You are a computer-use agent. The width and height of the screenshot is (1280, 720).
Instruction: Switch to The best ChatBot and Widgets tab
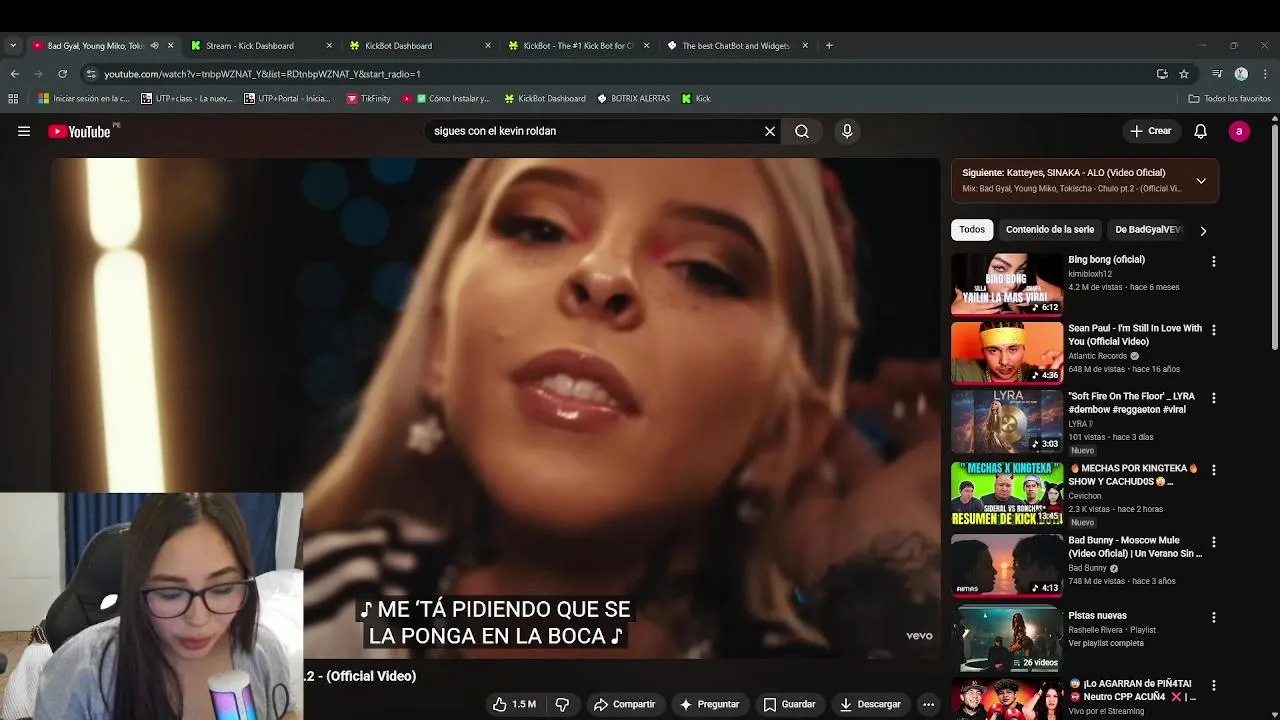(x=738, y=45)
